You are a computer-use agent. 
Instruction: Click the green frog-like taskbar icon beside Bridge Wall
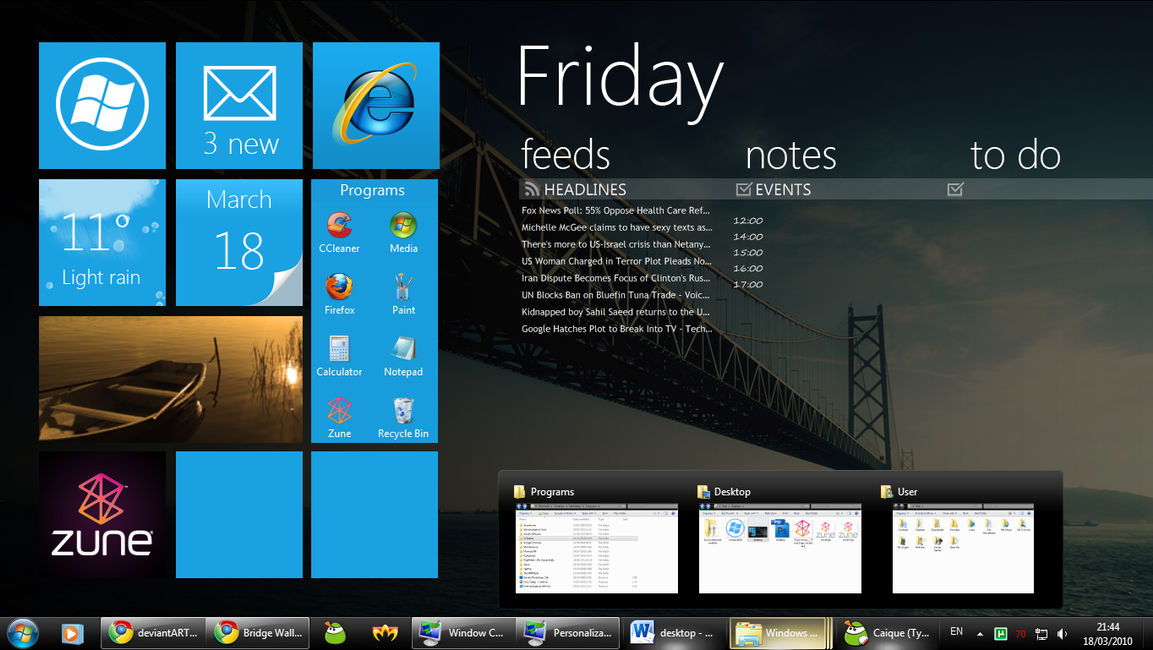pos(335,633)
